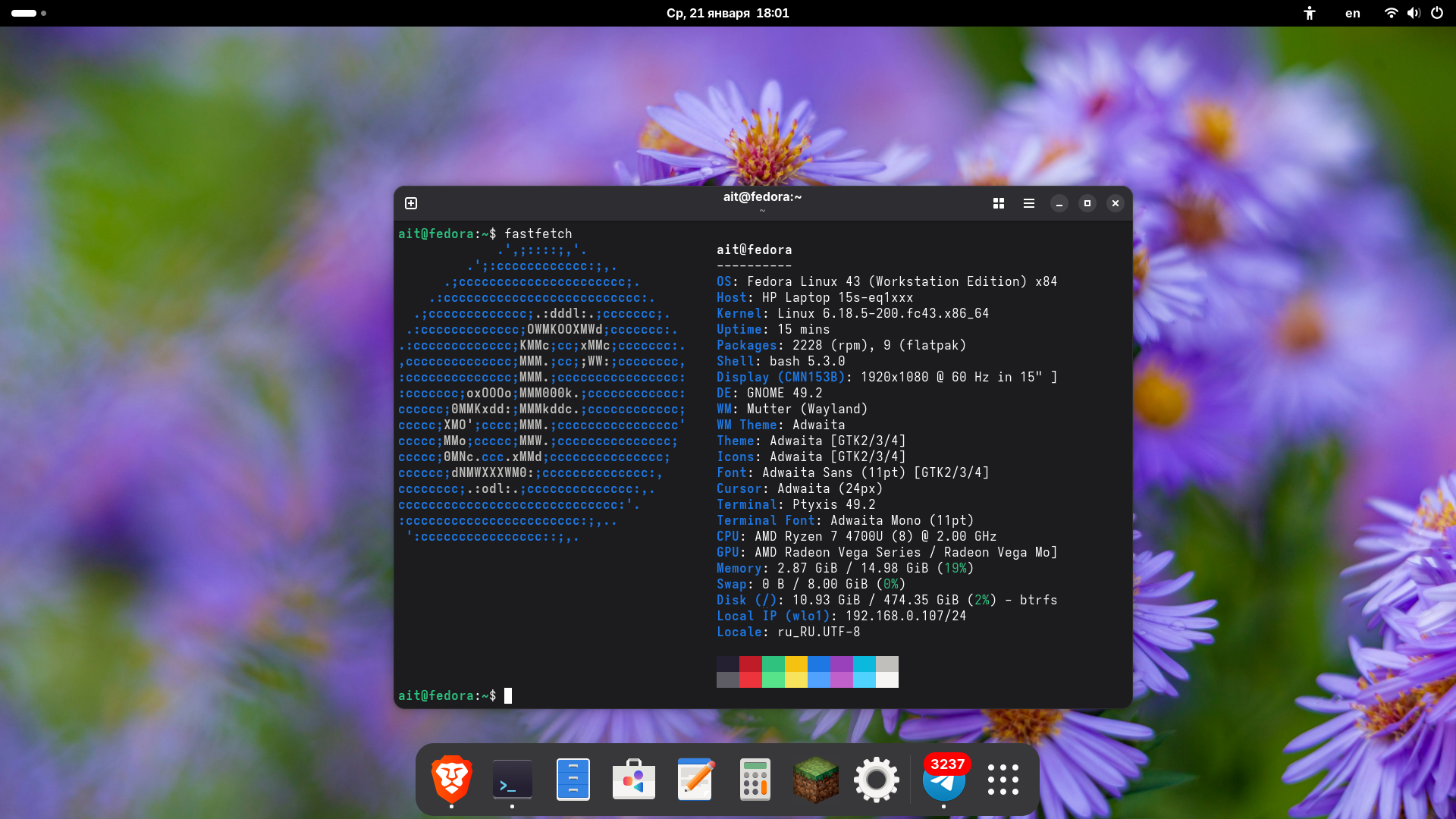Open the accessibility menu in top bar
1456x819 pixels.
pos(1310,13)
